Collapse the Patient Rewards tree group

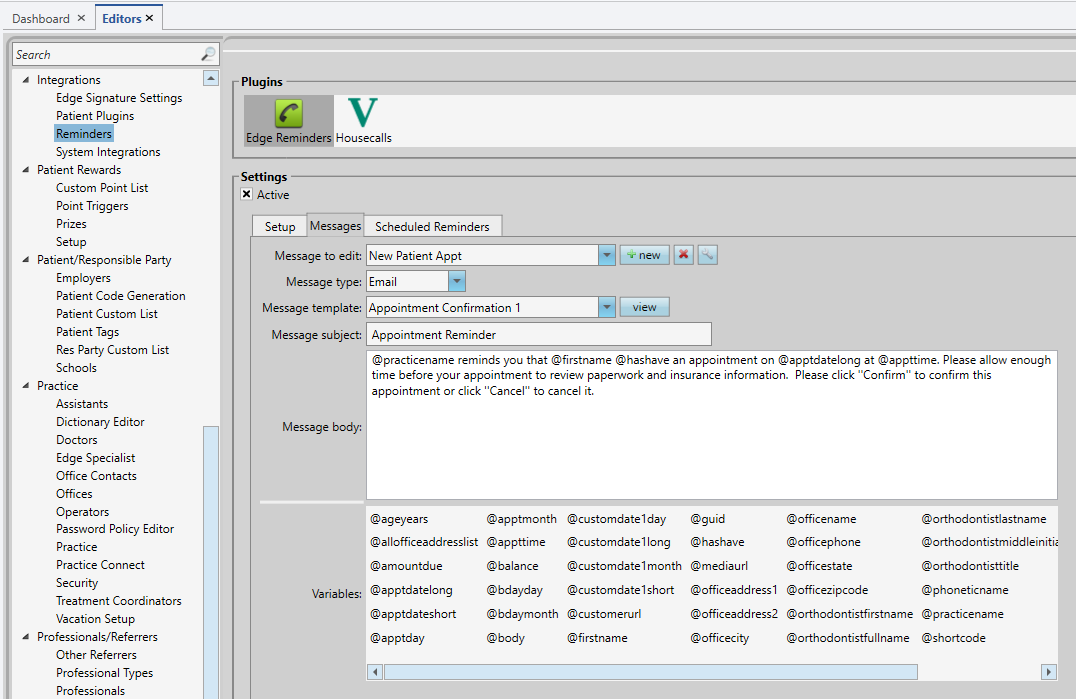26,169
